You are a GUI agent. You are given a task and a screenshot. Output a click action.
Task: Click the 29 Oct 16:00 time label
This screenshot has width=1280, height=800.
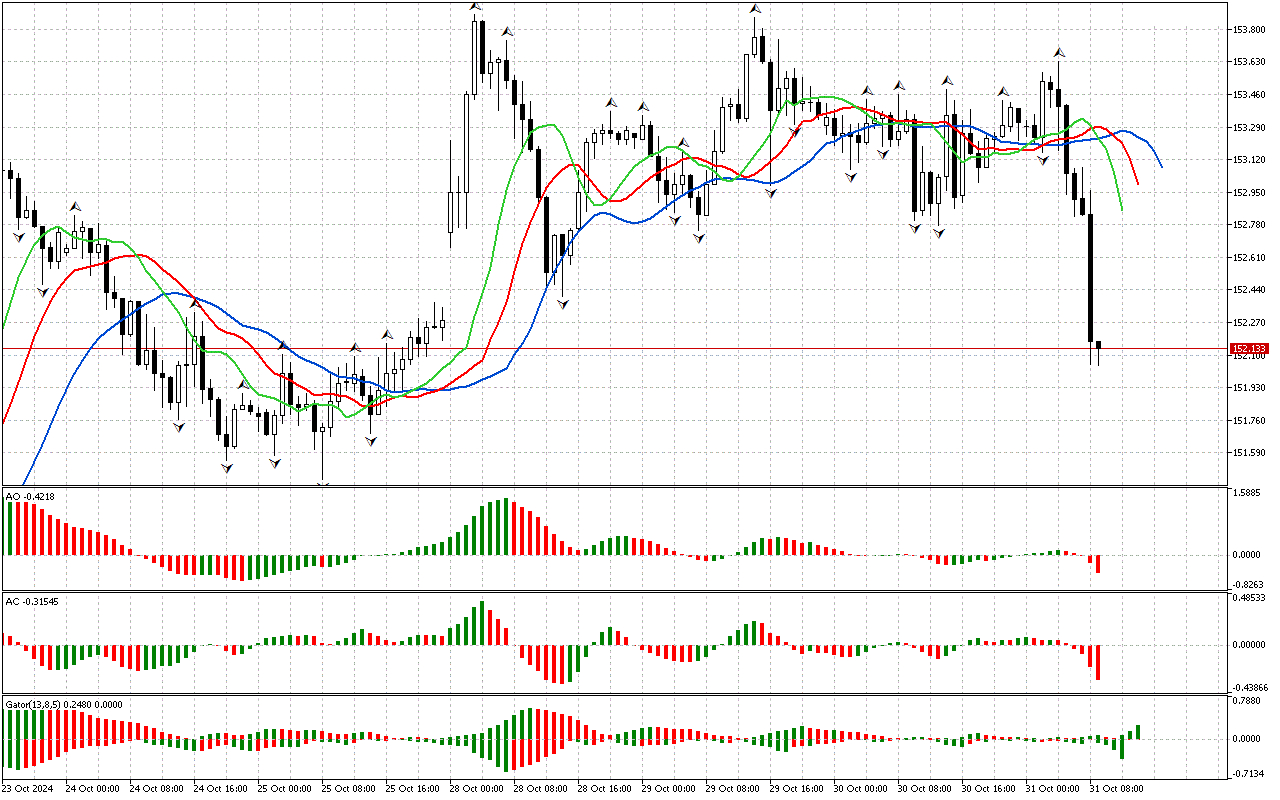(797, 789)
